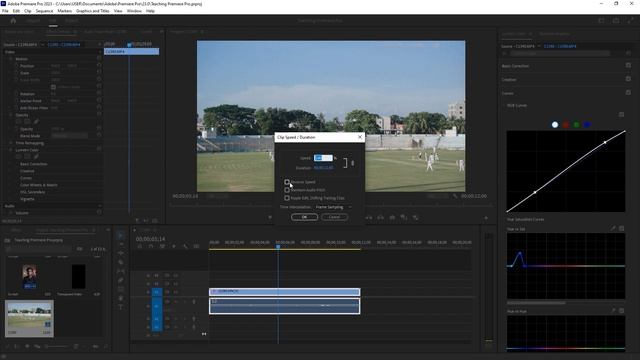The height and width of the screenshot is (360, 640).
Task: Select the Hand tool
Action: pyautogui.click(x=121, y=298)
